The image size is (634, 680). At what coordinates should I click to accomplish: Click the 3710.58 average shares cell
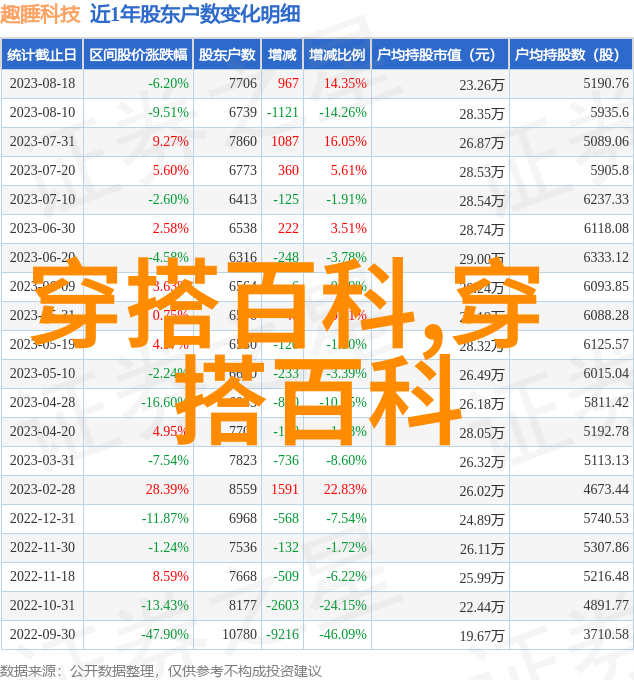click(606, 635)
